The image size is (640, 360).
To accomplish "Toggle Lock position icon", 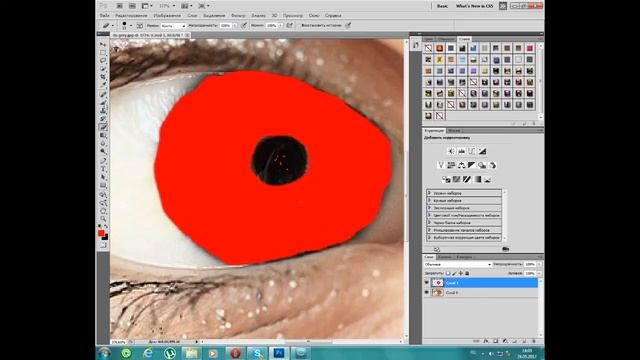I will point(461,273).
